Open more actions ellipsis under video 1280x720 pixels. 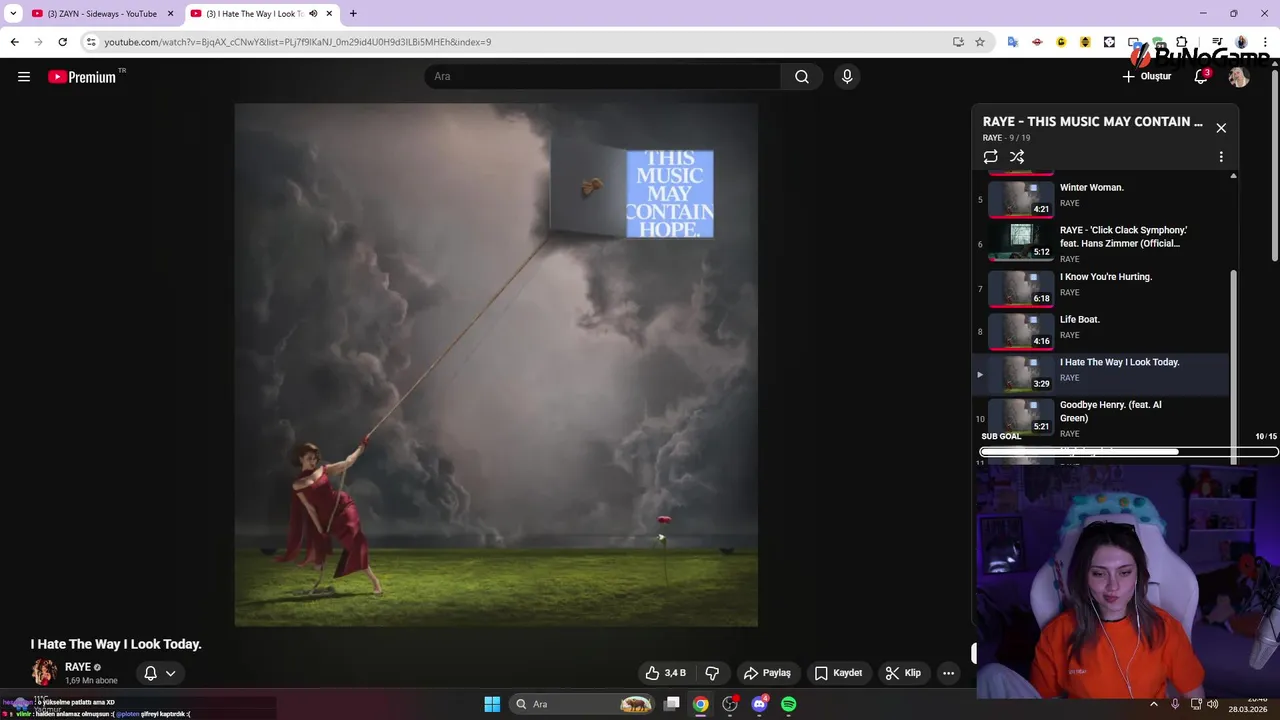coord(949,673)
